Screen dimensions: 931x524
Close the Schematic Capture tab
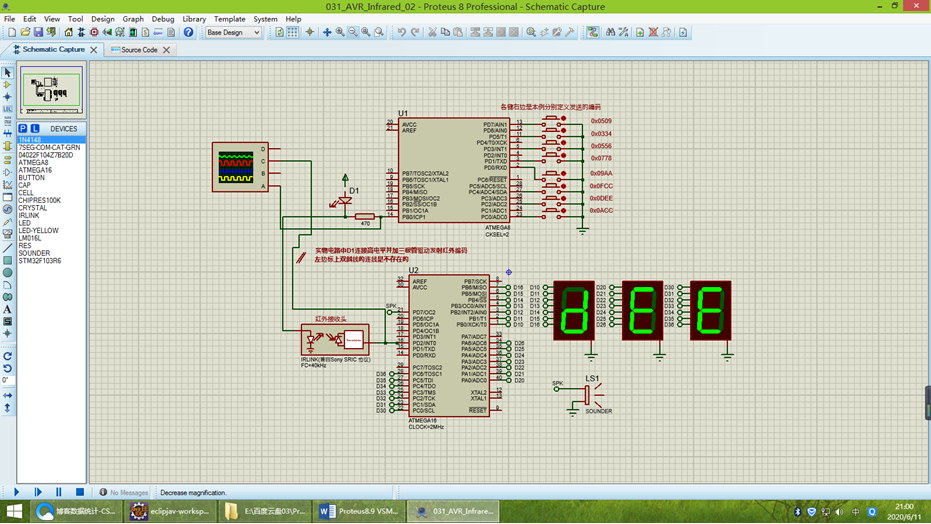94,49
